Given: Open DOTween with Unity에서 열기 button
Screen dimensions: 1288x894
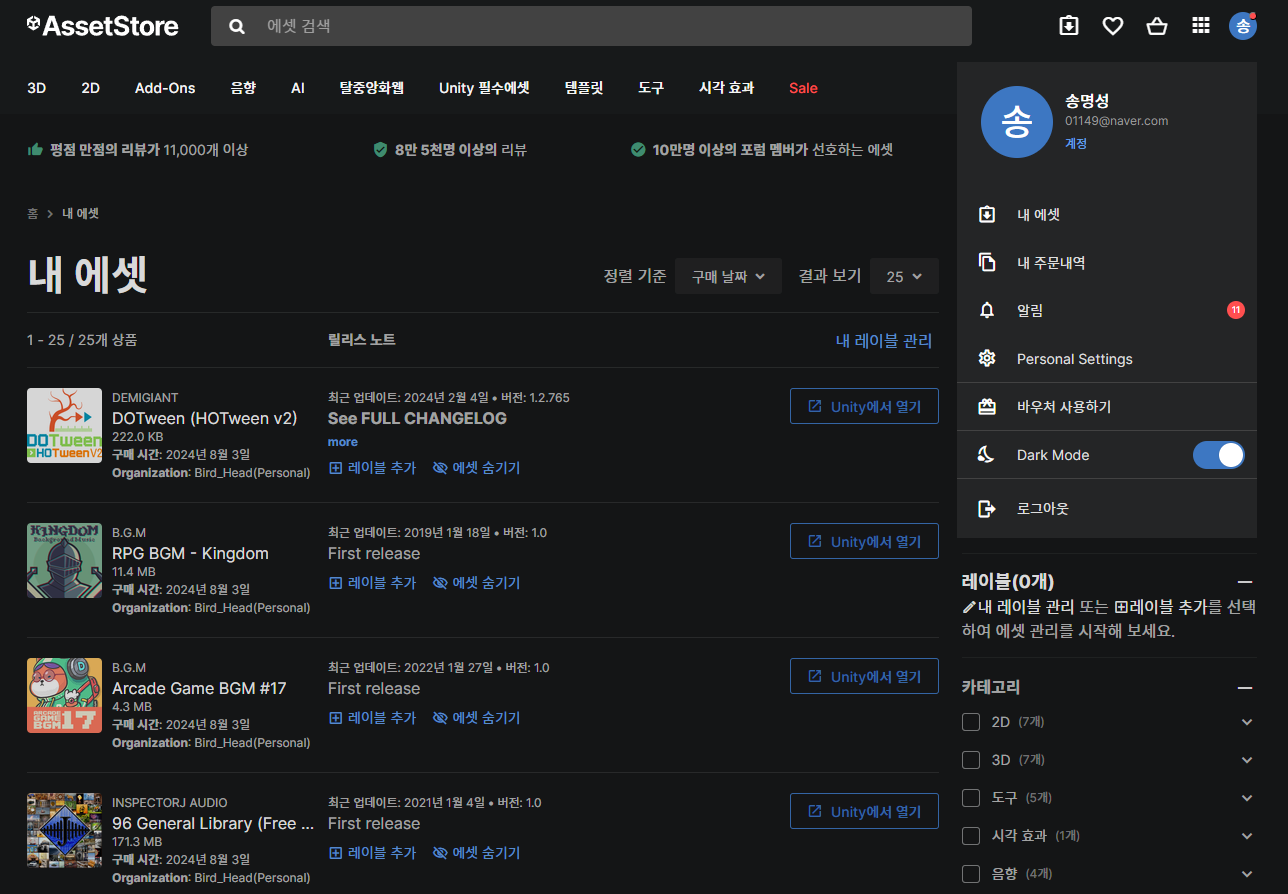Looking at the screenshot, I should 864,407.
